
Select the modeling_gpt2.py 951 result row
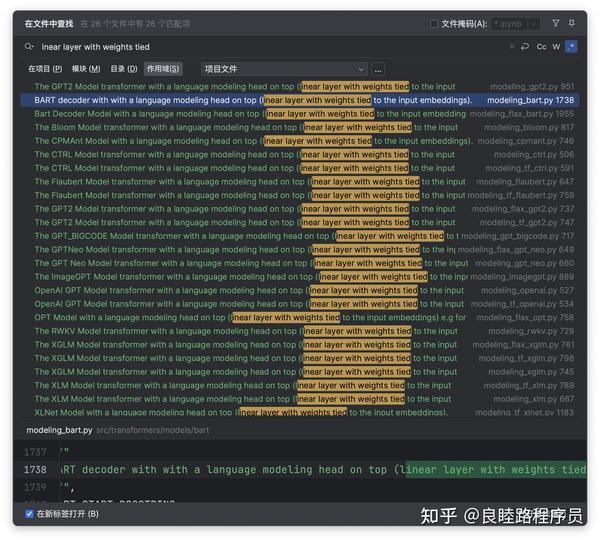click(x=300, y=86)
